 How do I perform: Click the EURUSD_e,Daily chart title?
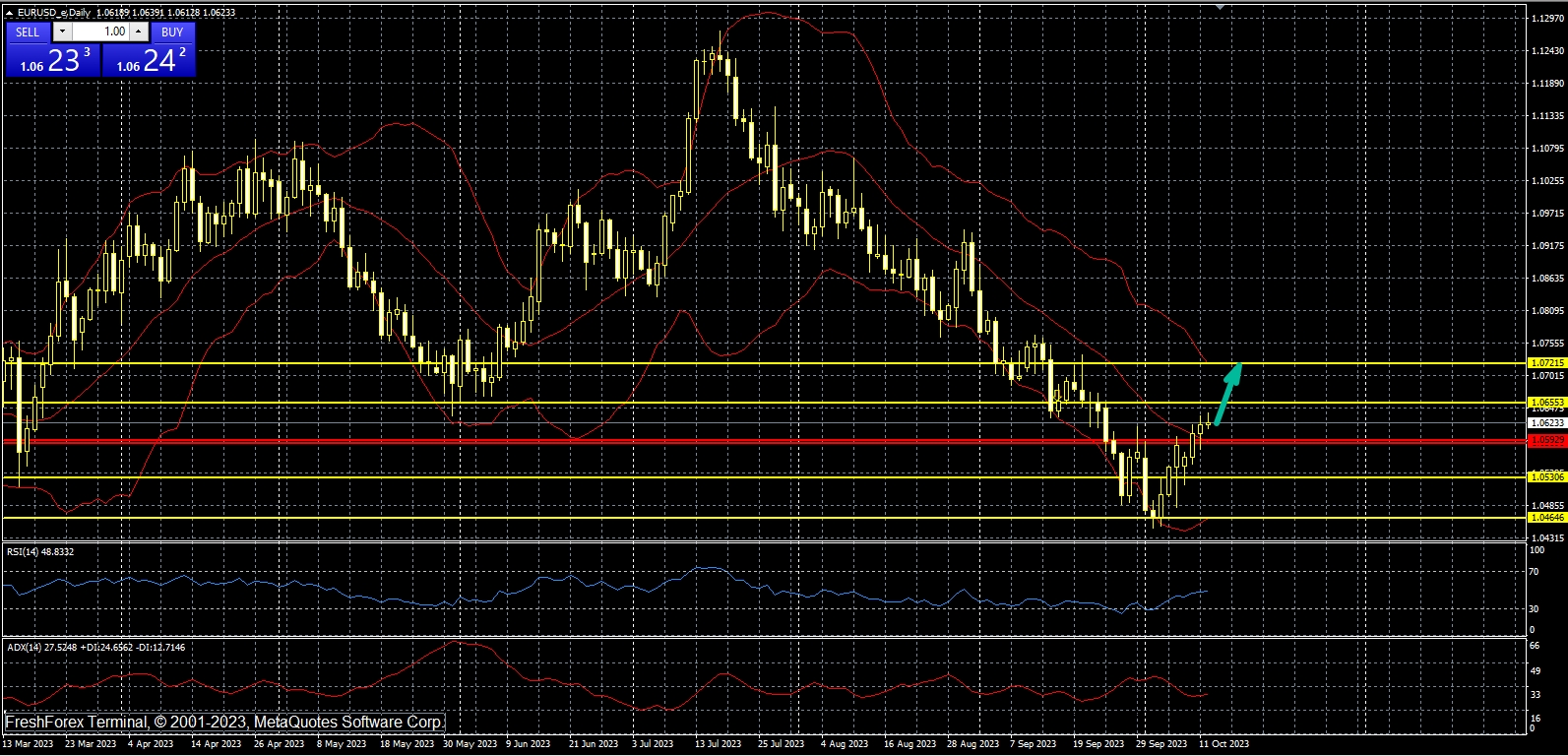tap(54, 13)
